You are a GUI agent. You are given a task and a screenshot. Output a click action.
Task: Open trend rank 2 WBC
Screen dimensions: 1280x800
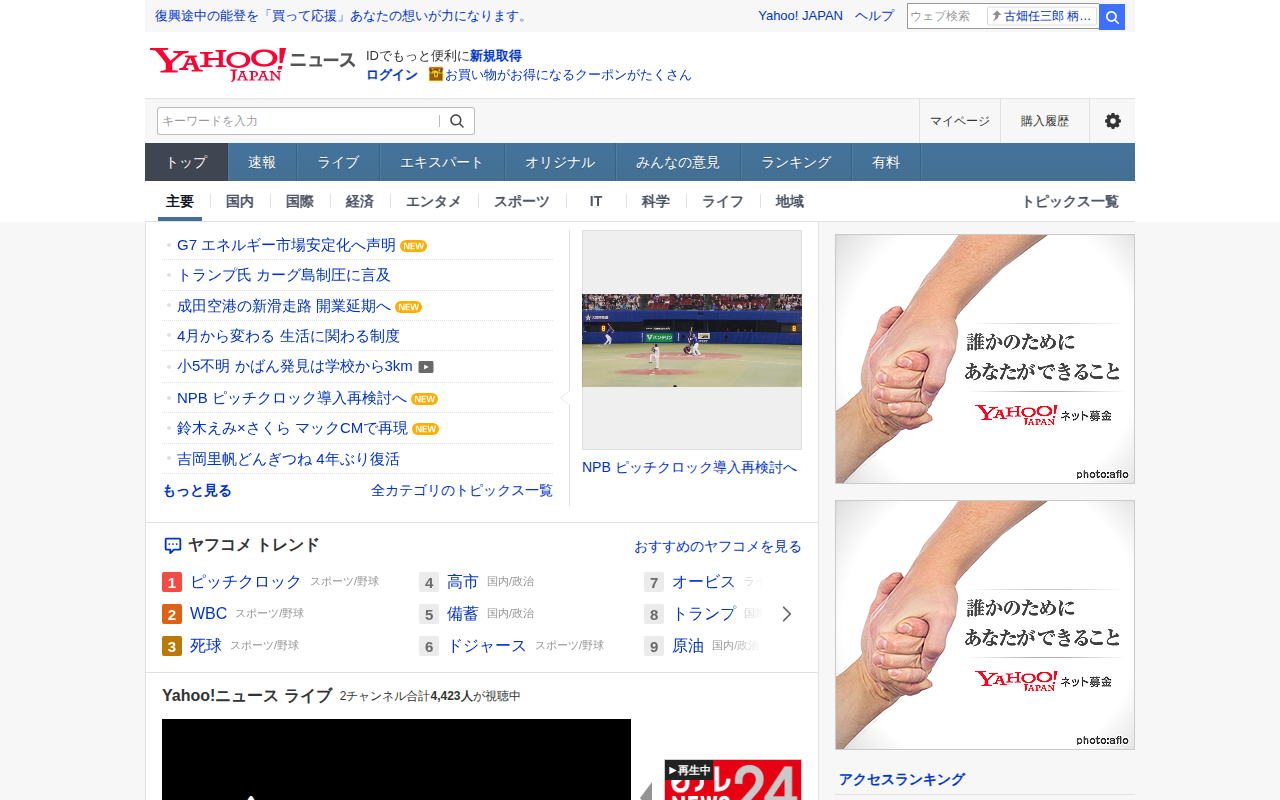click(209, 614)
